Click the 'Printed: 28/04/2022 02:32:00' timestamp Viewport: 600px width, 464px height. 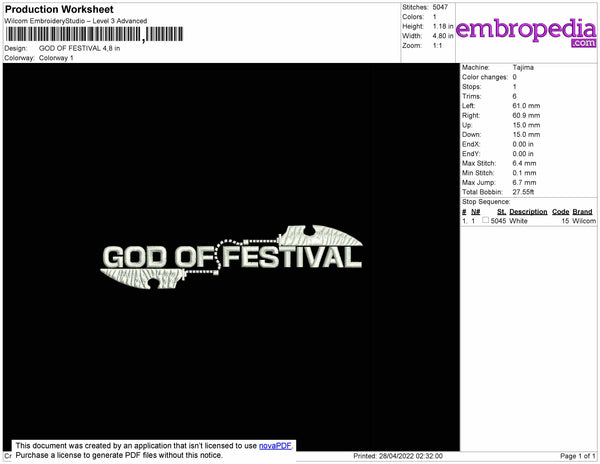[x=398, y=456]
